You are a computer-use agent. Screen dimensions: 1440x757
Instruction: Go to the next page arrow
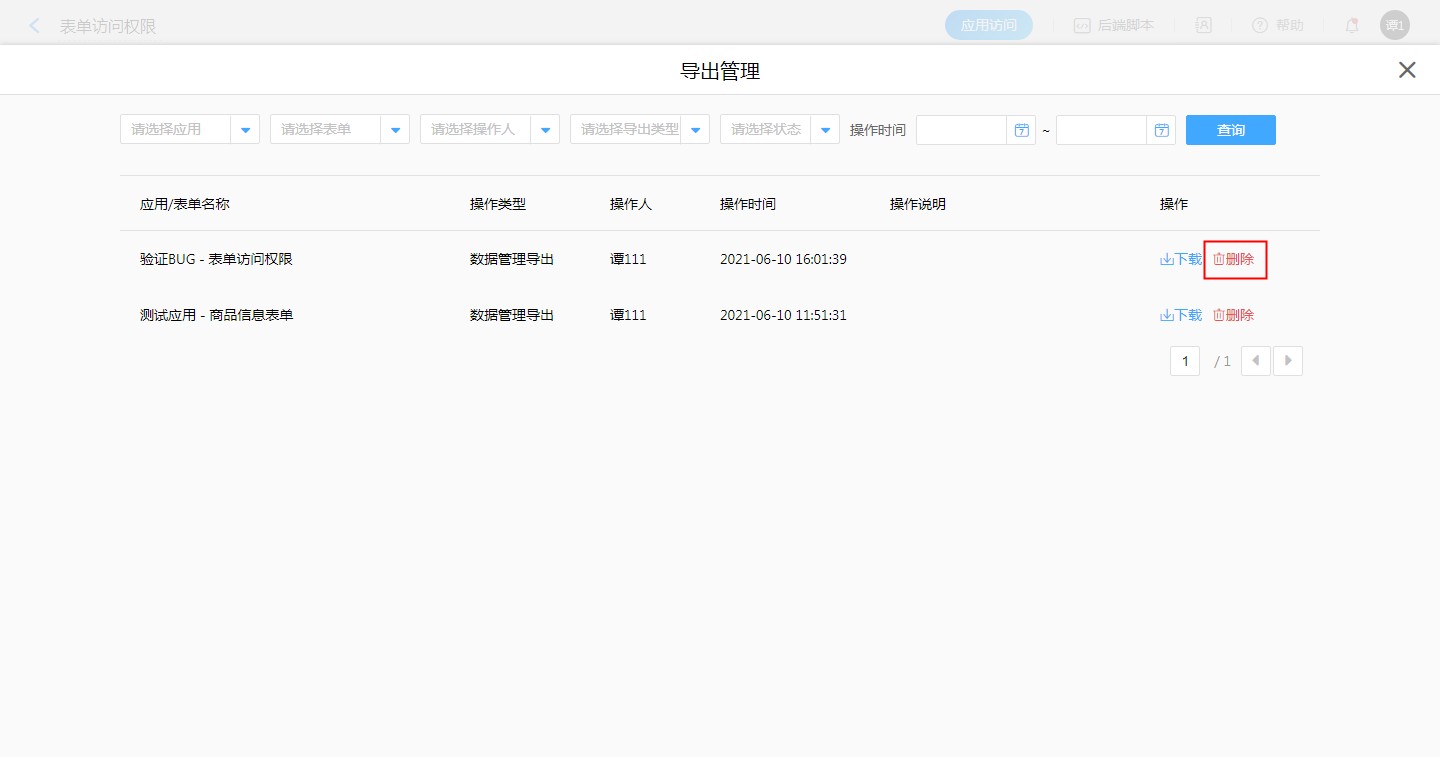(x=1288, y=361)
